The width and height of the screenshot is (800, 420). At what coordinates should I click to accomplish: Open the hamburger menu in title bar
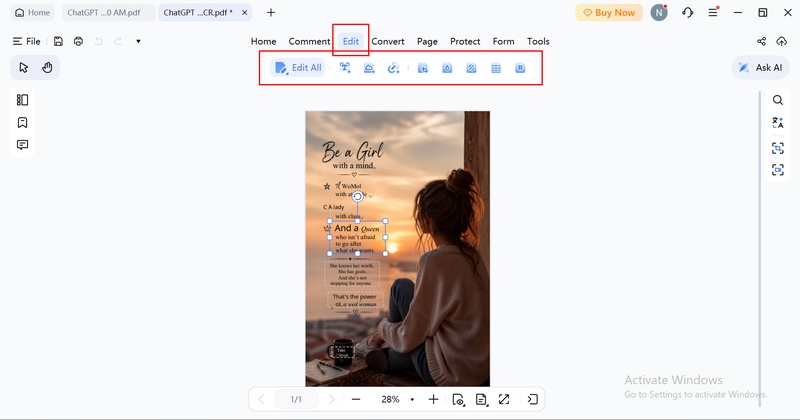[x=713, y=13]
